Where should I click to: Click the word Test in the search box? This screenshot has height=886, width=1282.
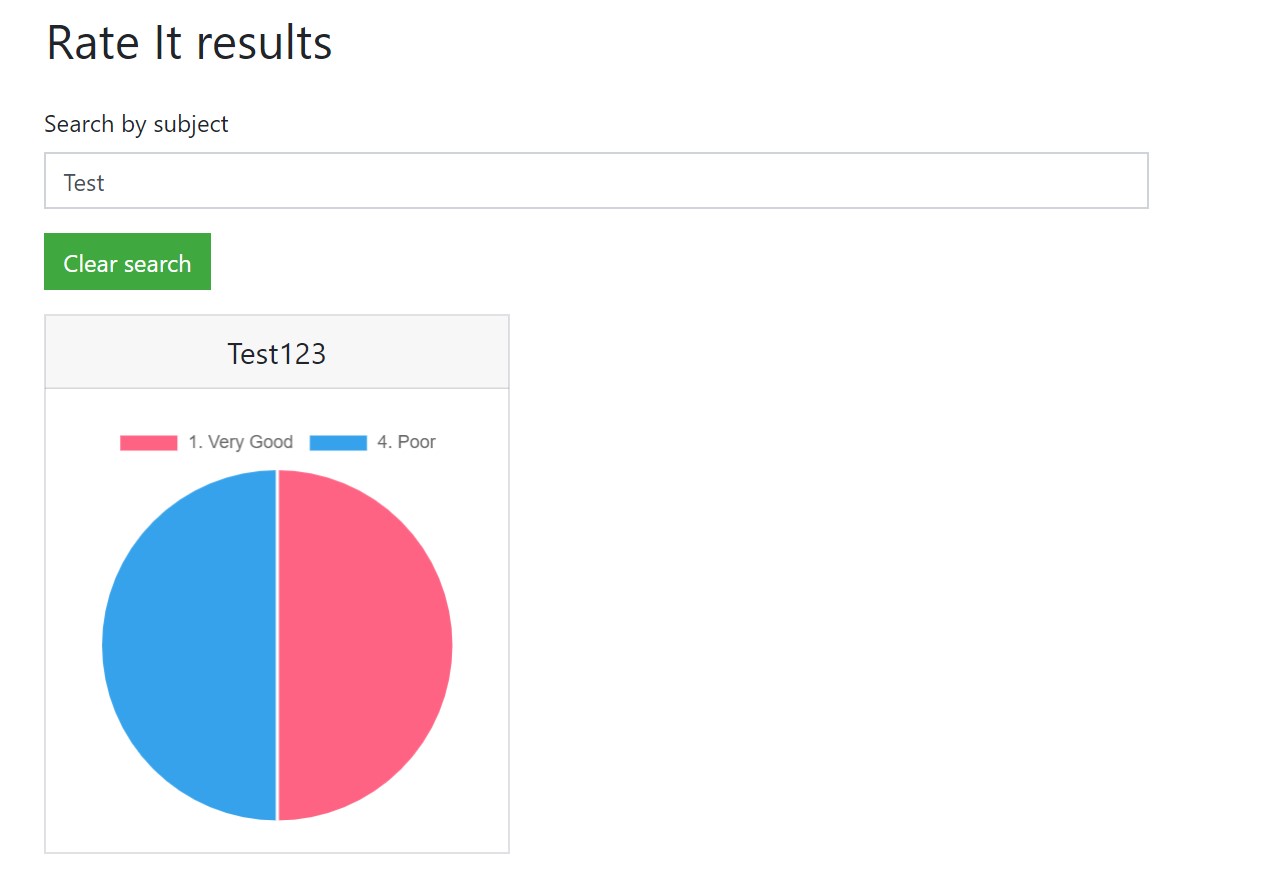pos(84,183)
